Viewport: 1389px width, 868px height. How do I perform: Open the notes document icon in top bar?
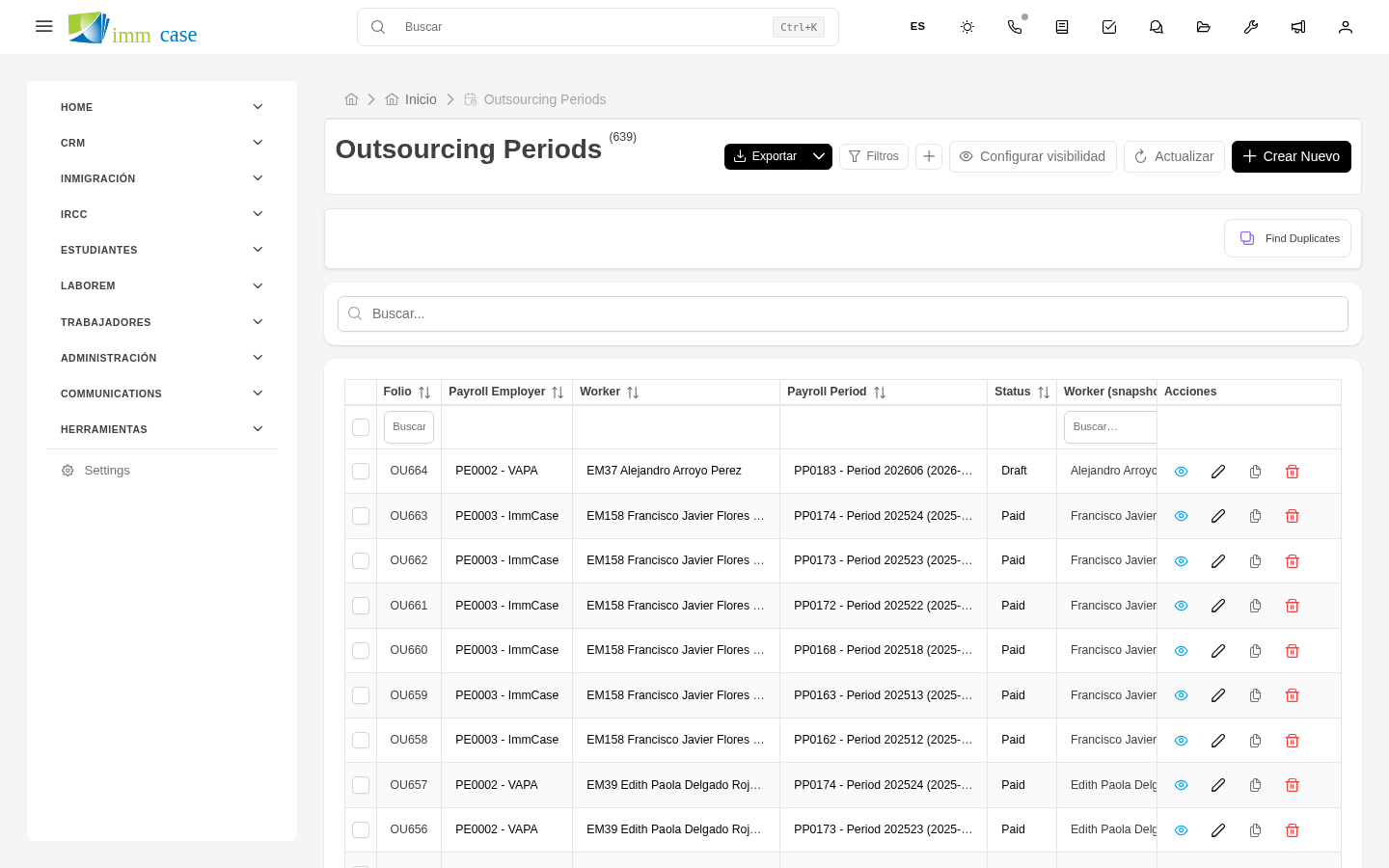(1062, 27)
